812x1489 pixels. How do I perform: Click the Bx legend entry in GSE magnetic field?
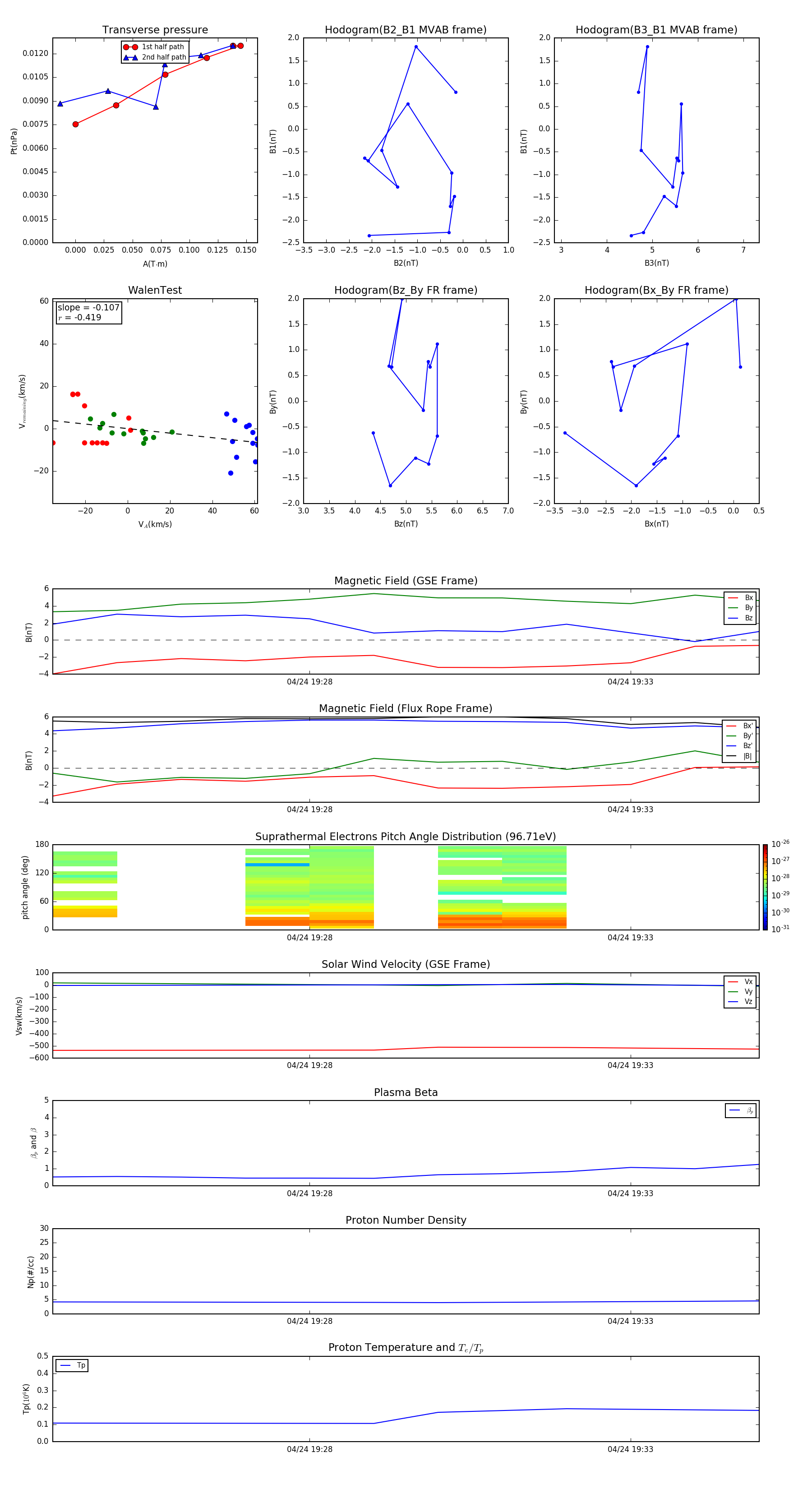(x=740, y=598)
